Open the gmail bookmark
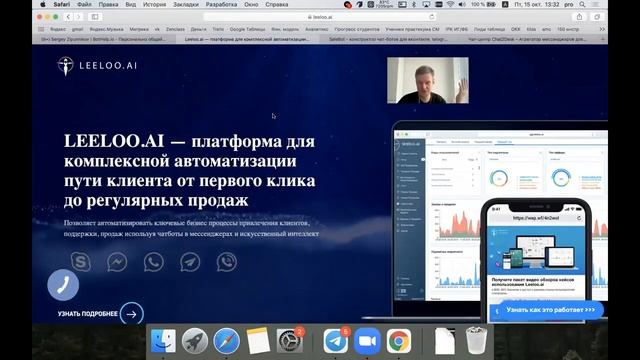This screenshot has width=640, height=360. pyautogui.click(x=78, y=29)
